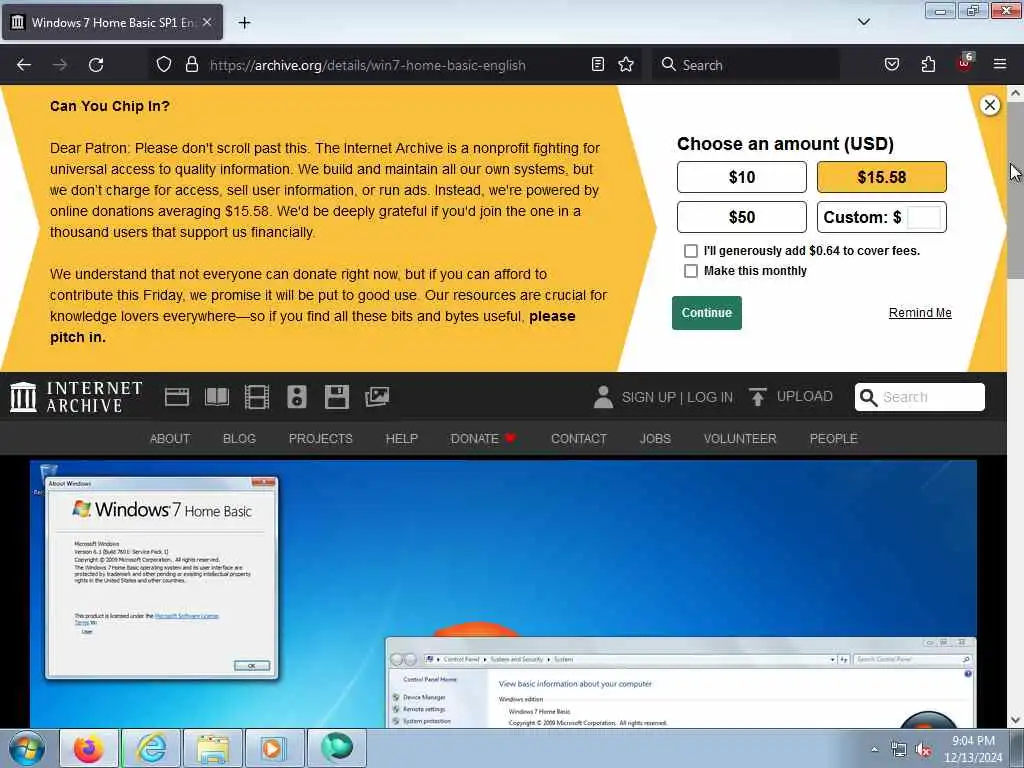Open the VOLUNTEER menu item
The image size is (1024, 768).
[x=740, y=439]
